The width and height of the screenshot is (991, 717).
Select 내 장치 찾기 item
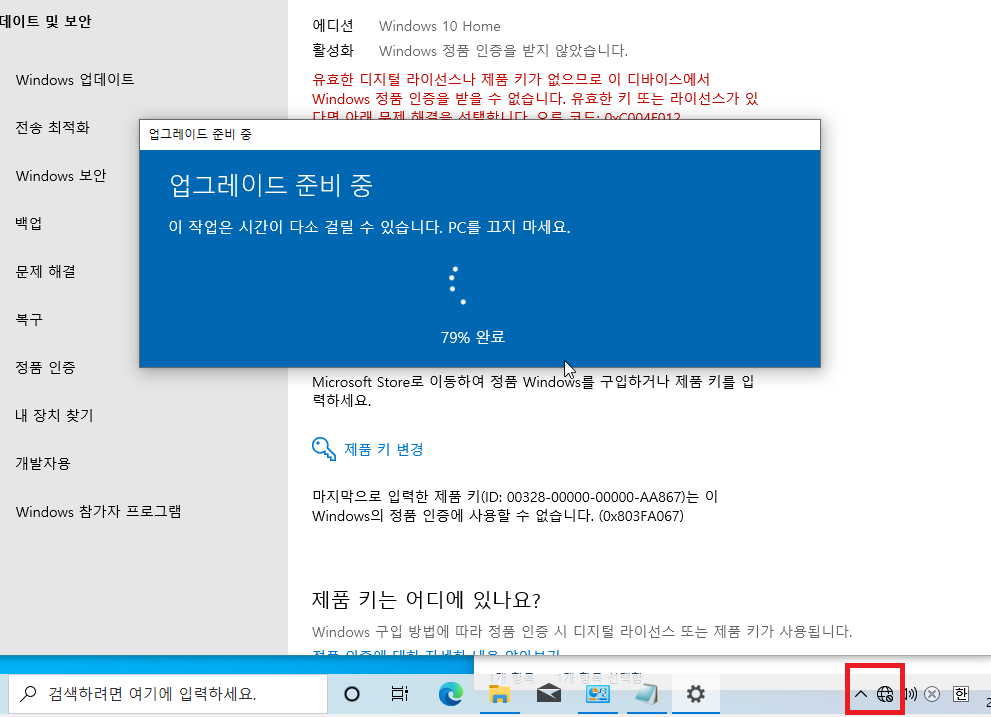pyautogui.click(x=54, y=415)
